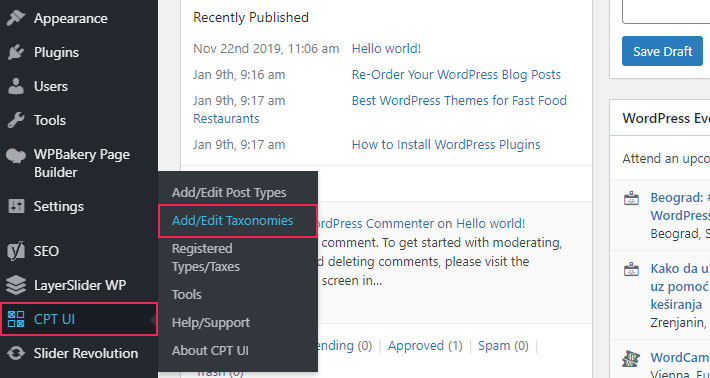The image size is (710, 378).
Task: Open How to Install WordPress Plugins link
Action: (446, 145)
